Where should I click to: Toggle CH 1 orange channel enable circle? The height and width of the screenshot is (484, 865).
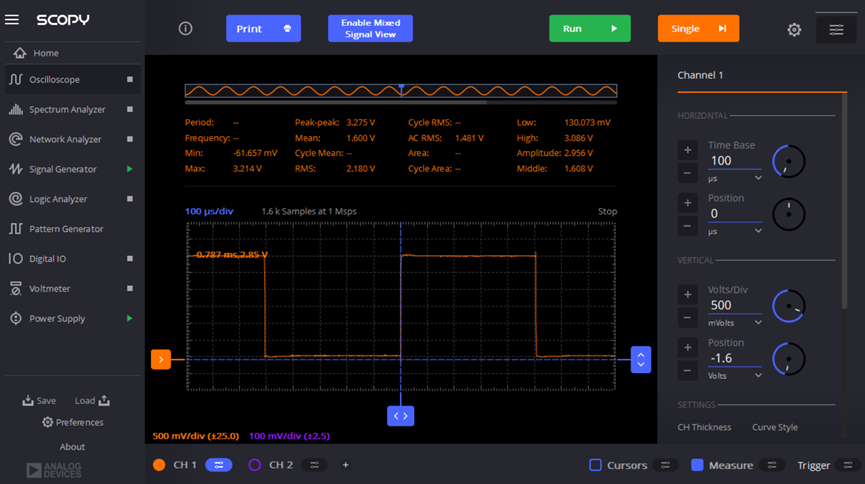pyautogui.click(x=159, y=465)
